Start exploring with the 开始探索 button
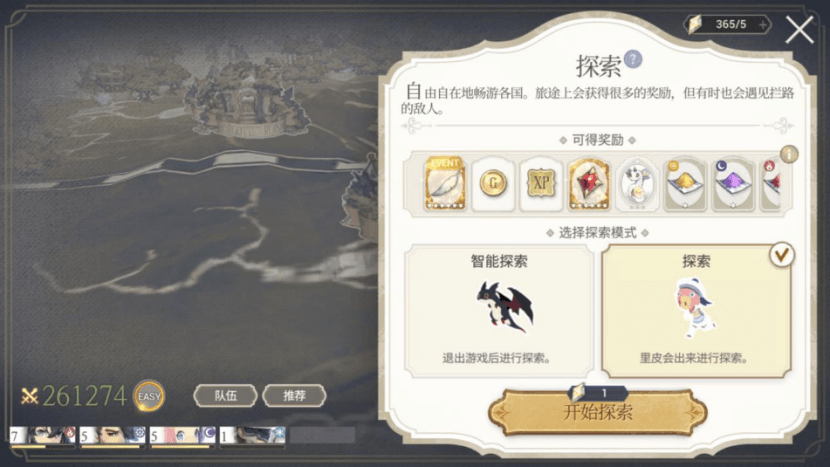The height and width of the screenshot is (467, 830). (x=598, y=411)
